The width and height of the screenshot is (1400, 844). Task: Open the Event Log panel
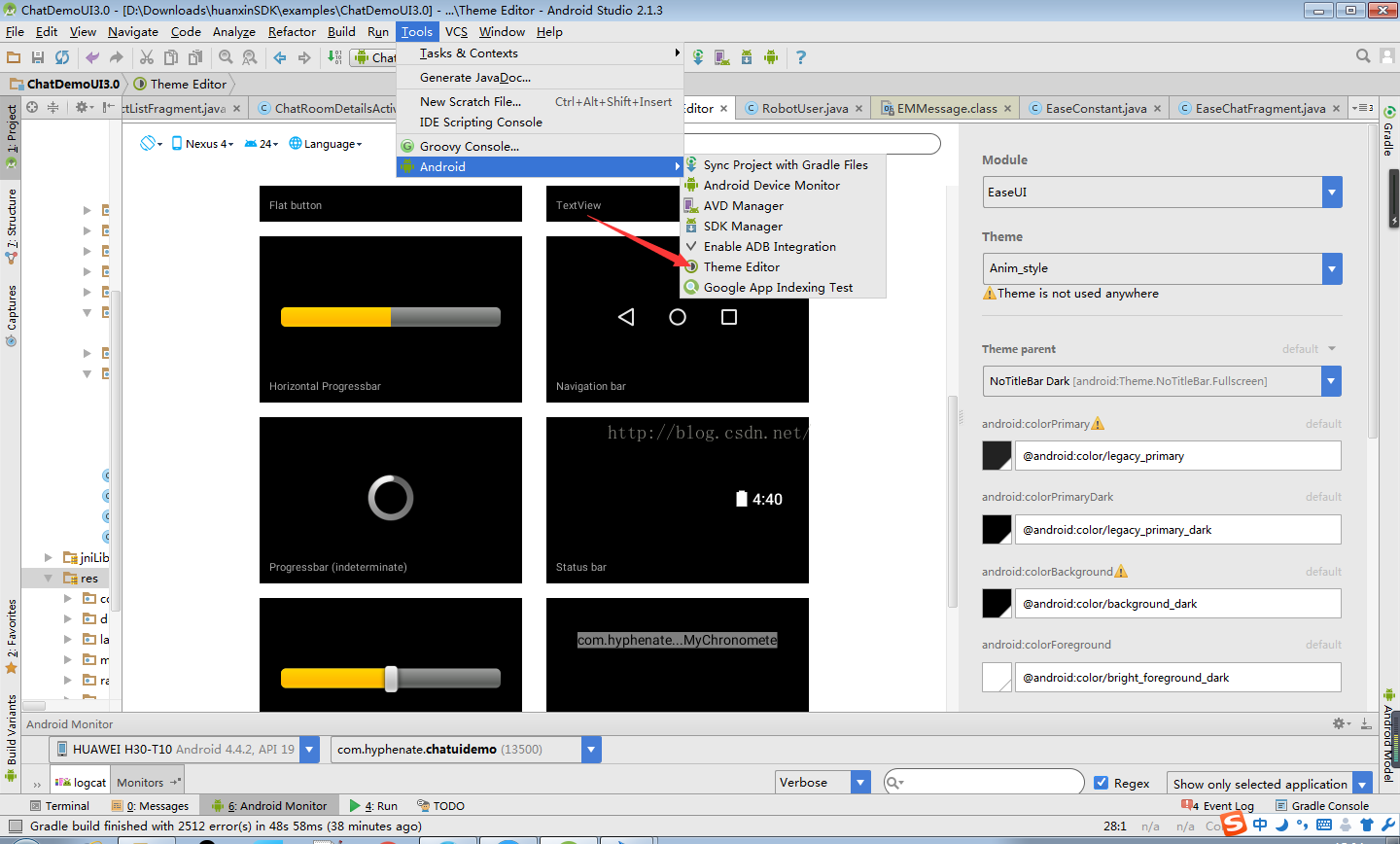coord(1217,806)
